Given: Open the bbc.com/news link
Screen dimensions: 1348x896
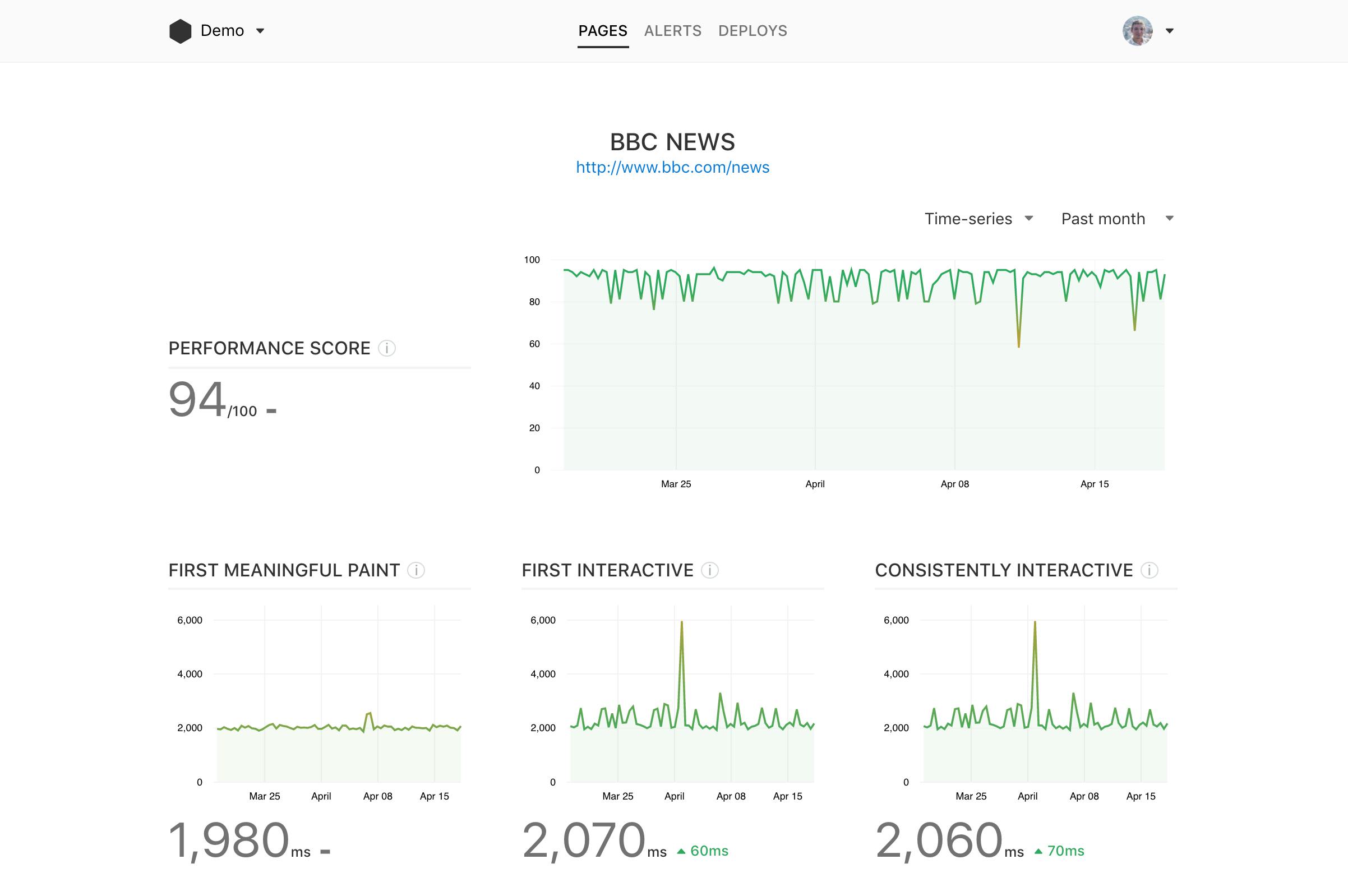Looking at the screenshot, I should tap(672, 167).
